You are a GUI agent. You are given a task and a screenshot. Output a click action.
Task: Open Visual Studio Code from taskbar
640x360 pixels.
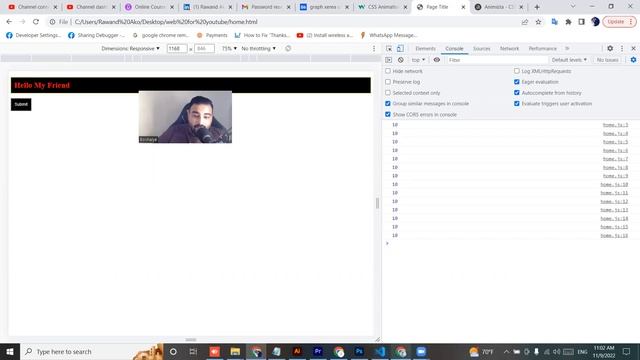click(380, 351)
